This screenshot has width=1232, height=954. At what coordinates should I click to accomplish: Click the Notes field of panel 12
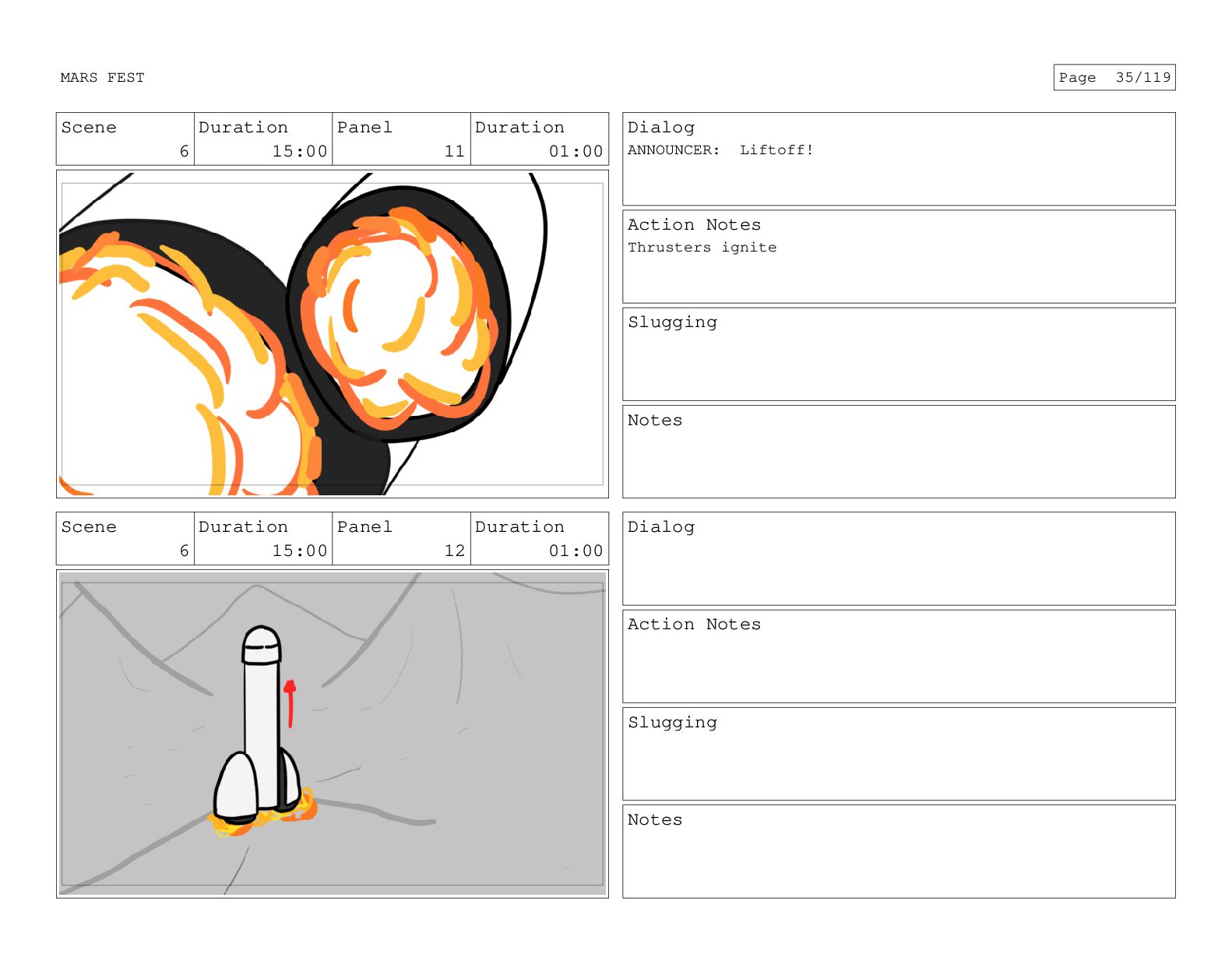(899, 851)
